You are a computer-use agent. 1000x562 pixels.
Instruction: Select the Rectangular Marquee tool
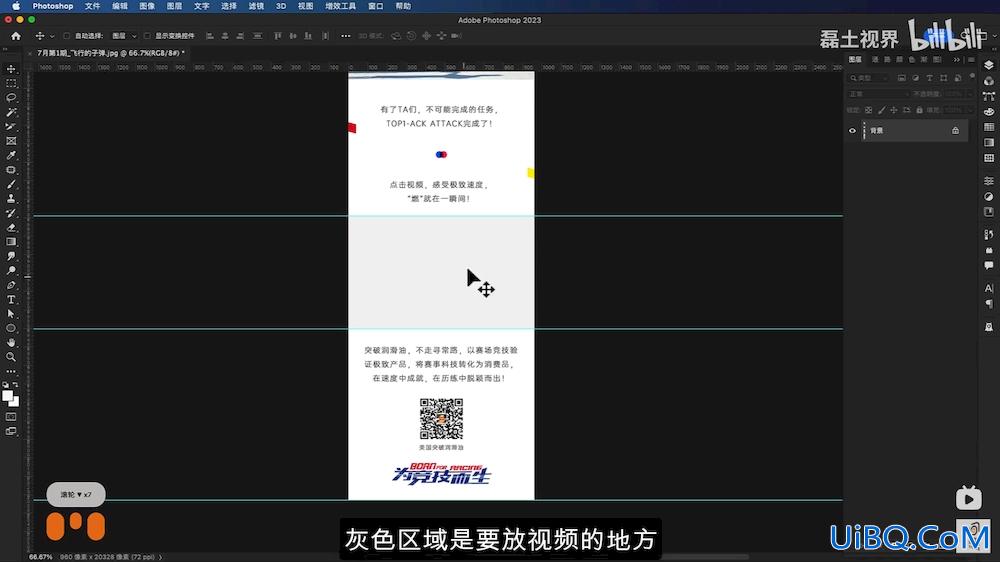pyautogui.click(x=11, y=84)
